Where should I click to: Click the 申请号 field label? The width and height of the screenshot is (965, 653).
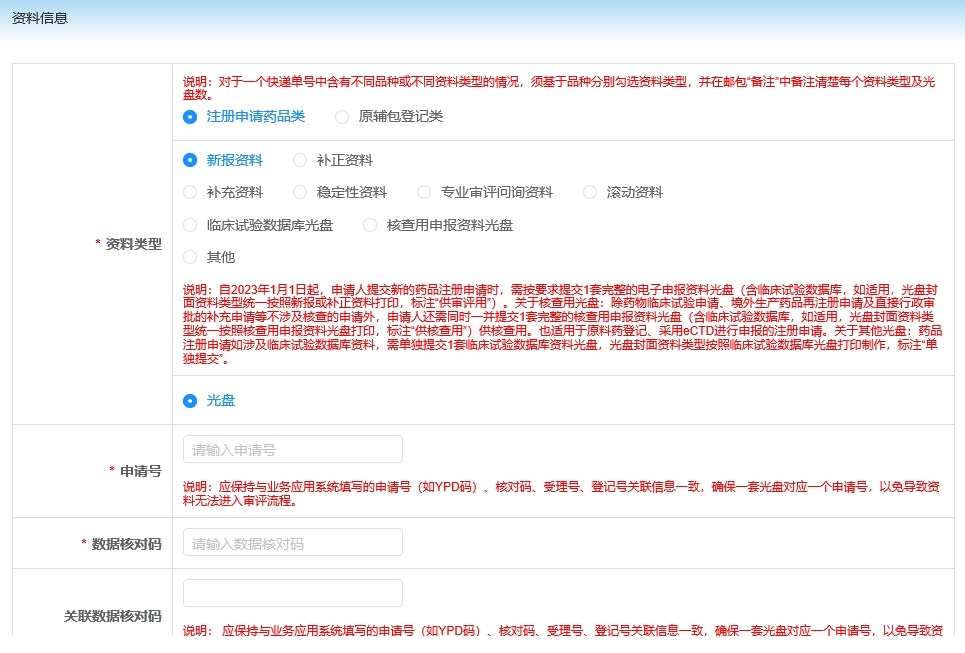tap(142, 470)
